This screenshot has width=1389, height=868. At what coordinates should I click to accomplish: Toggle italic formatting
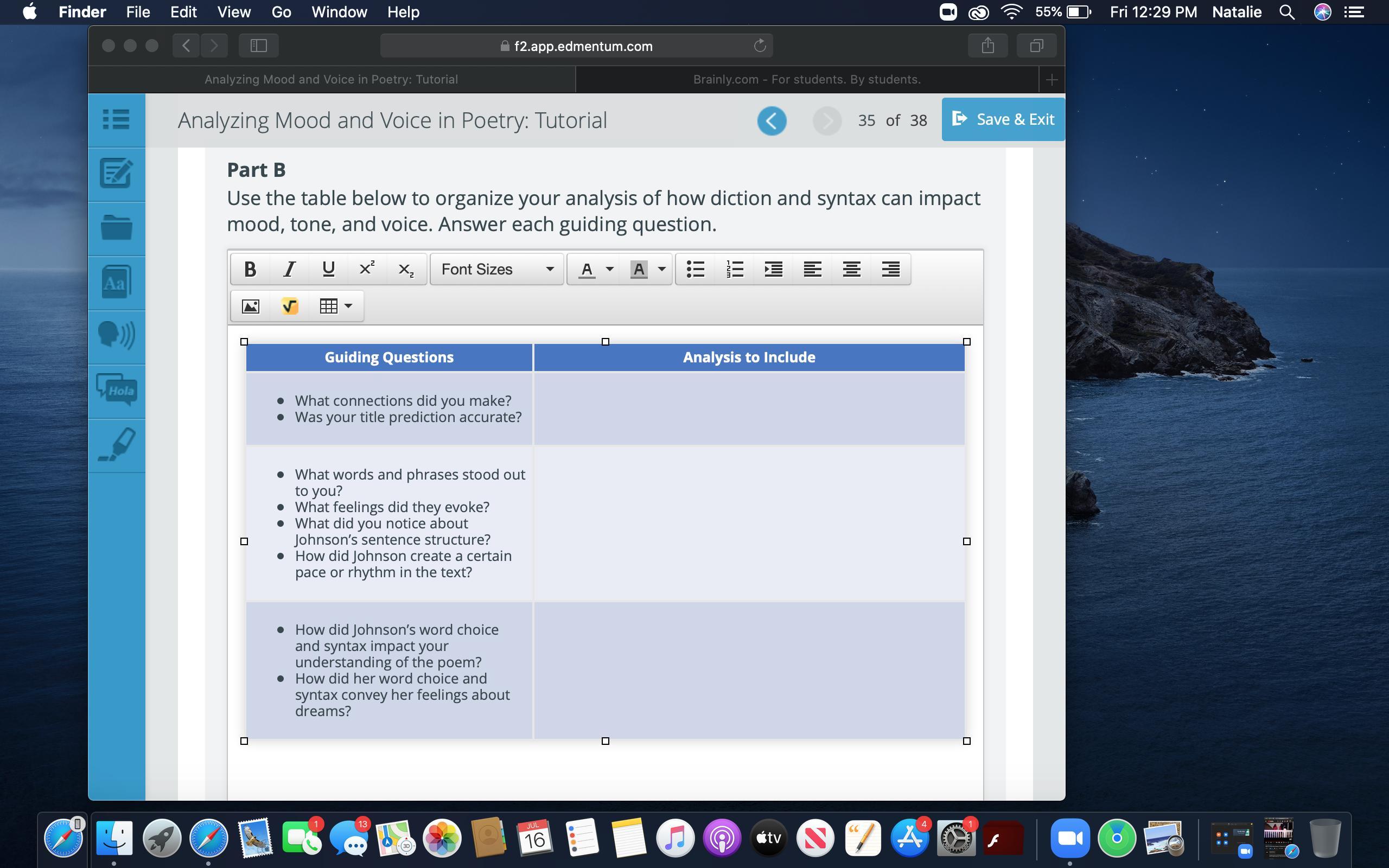pyautogui.click(x=289, y=269)
